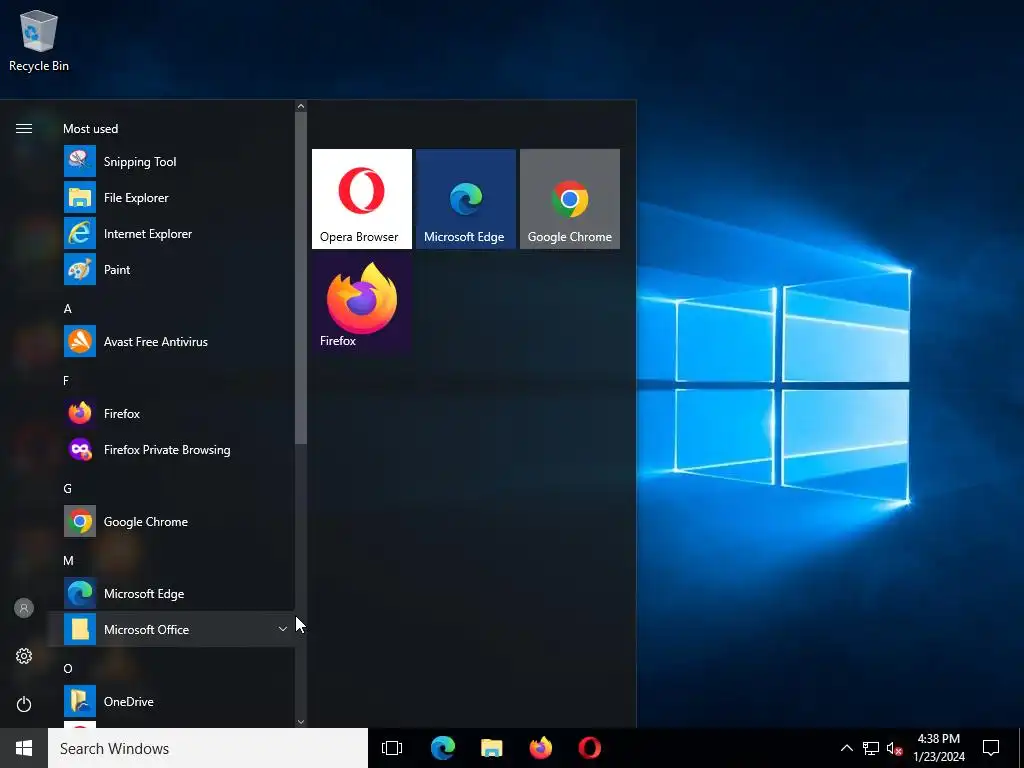Click the muted volume tray icon
This screenshot has height=768, width=1024.
[894, 748]
